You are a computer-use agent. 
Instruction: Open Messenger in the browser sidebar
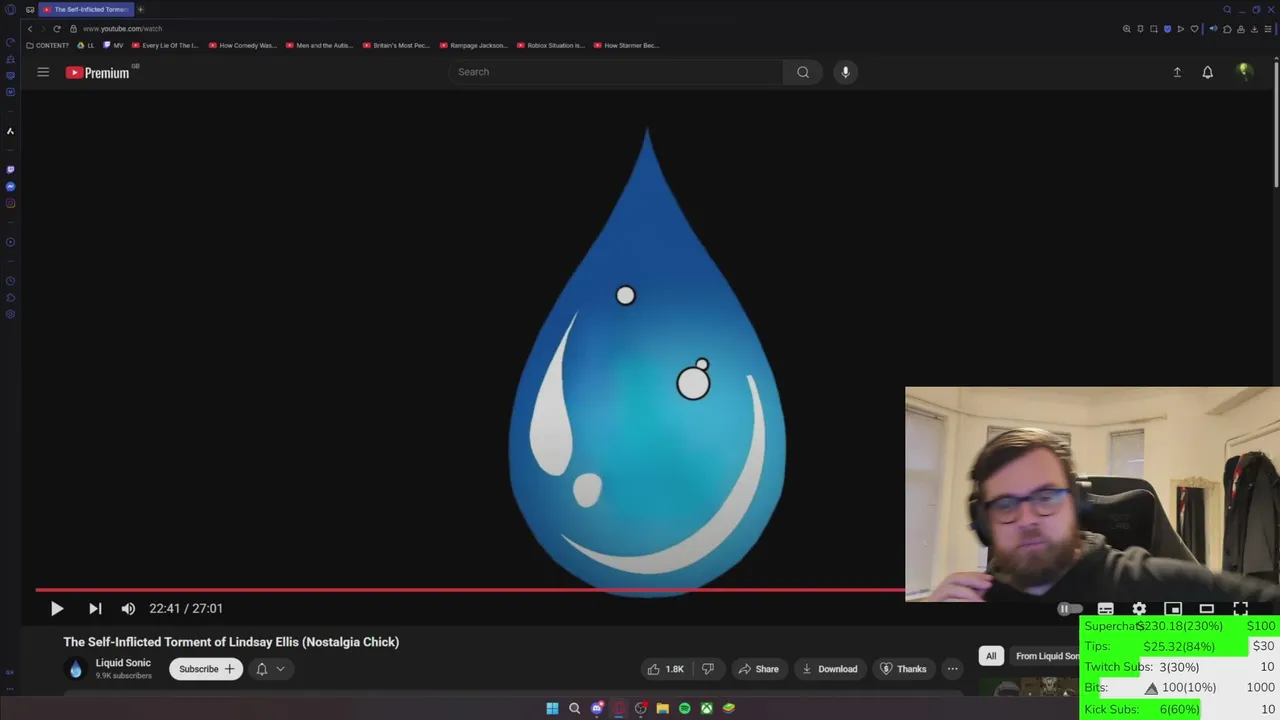10,187
